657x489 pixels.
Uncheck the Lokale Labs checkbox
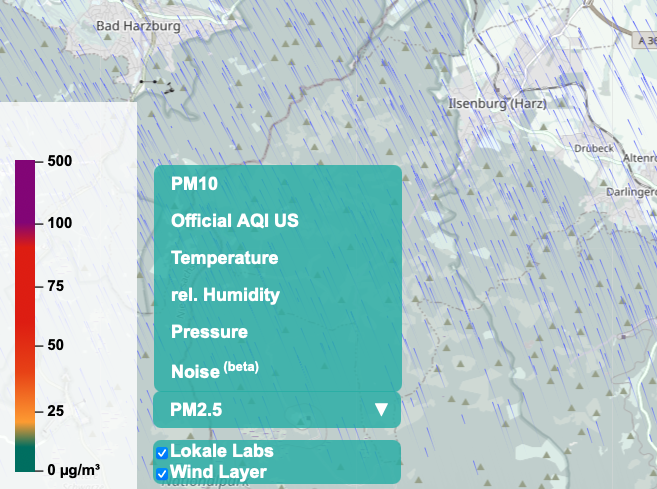coord(162,453)
